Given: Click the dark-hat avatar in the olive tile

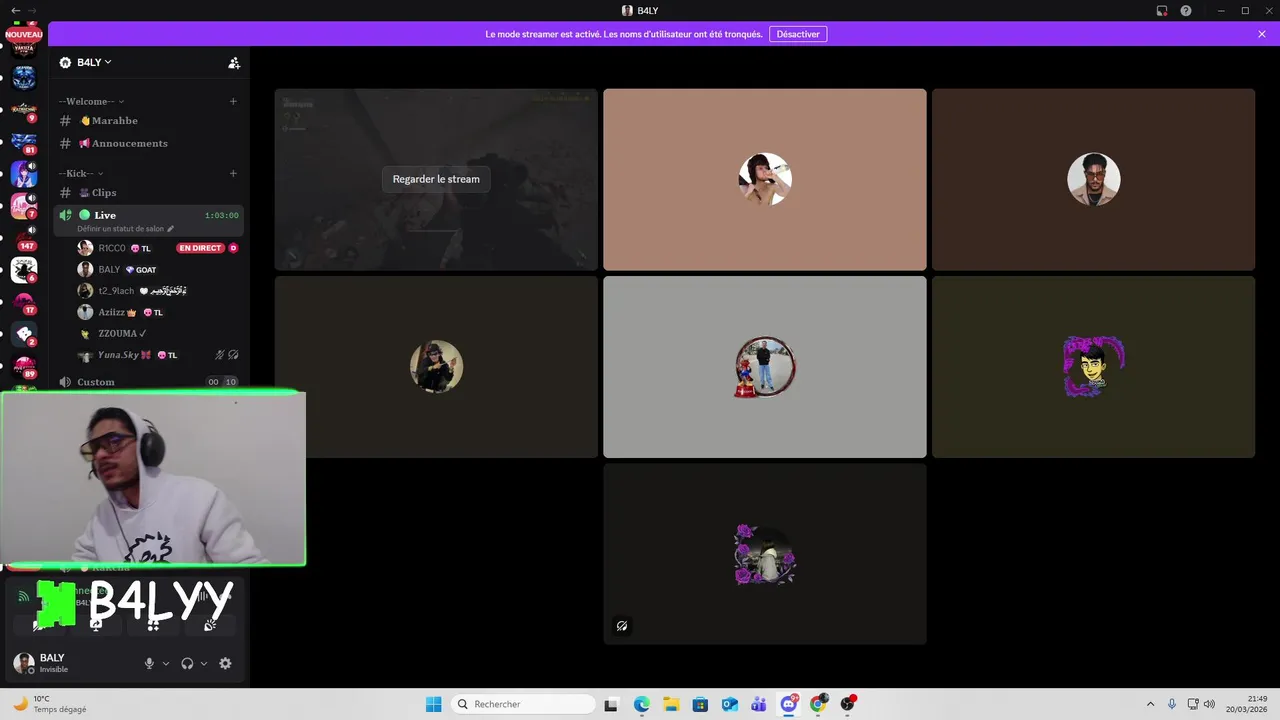Looking at the screenshot, I should tap(436, 366).
